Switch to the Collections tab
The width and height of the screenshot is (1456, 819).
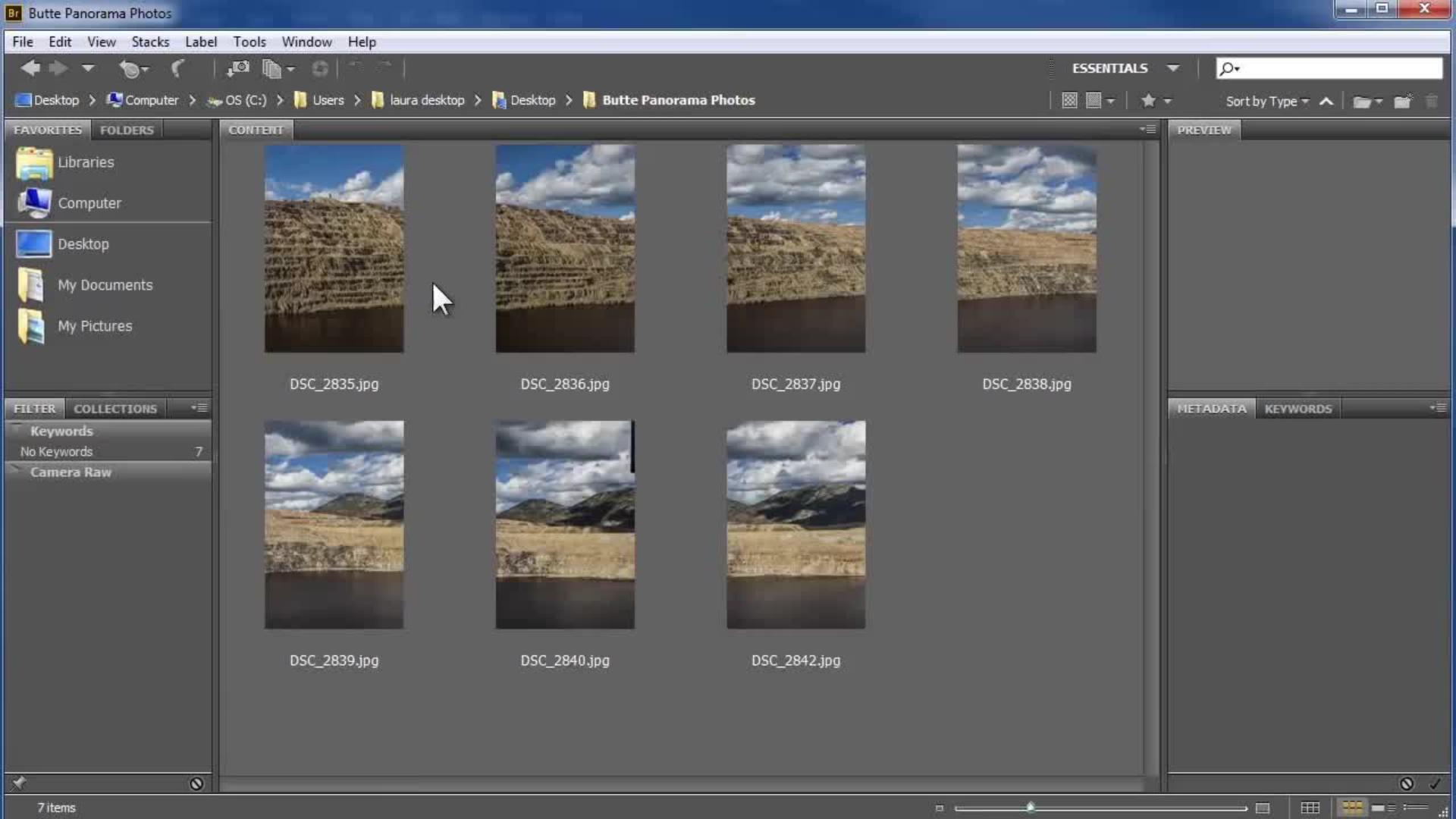[x=115, y=409]
